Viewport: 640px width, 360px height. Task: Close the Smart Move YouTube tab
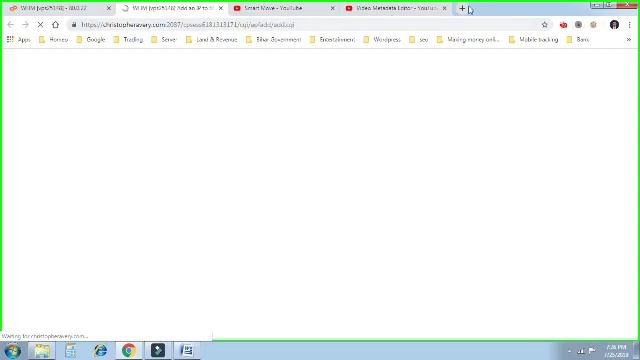pyautogui.click(x=332, y=8)
